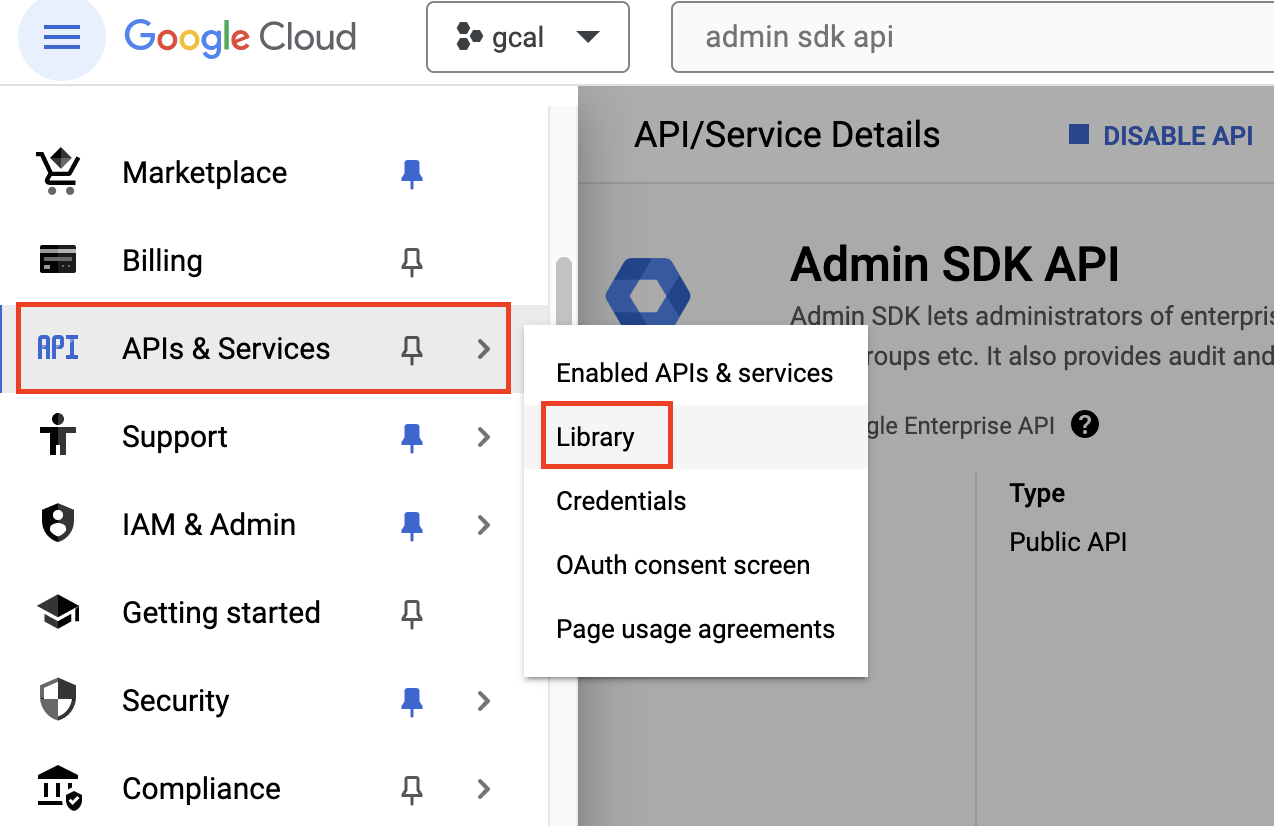Screen dimensions: 1274x826
Task: Click the Type column label
Action: [1037, 494]
